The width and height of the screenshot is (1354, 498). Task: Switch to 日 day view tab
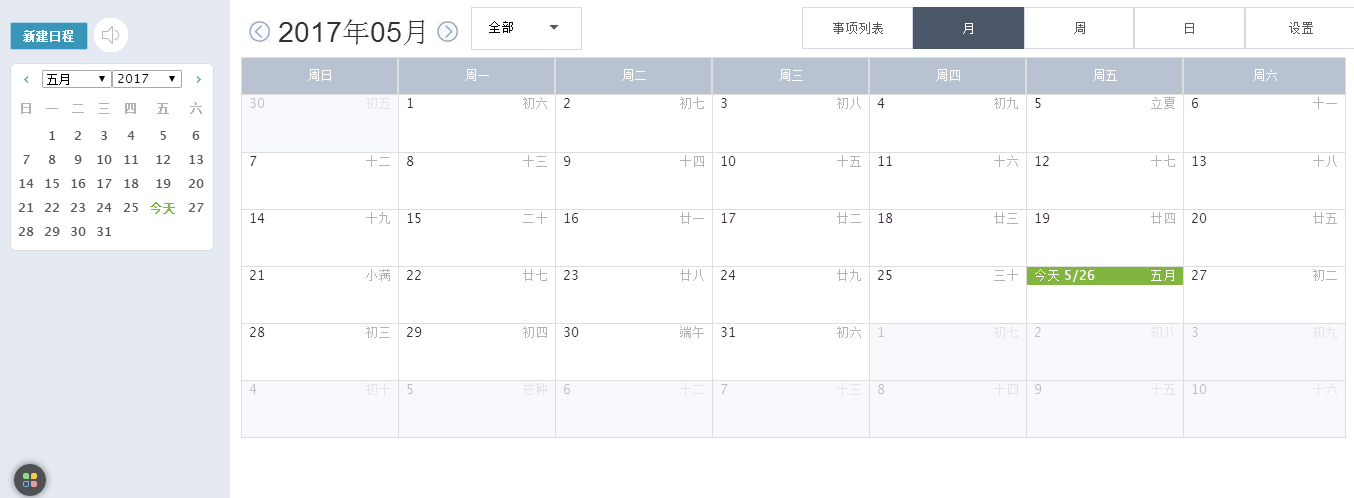pos(1189,28)
